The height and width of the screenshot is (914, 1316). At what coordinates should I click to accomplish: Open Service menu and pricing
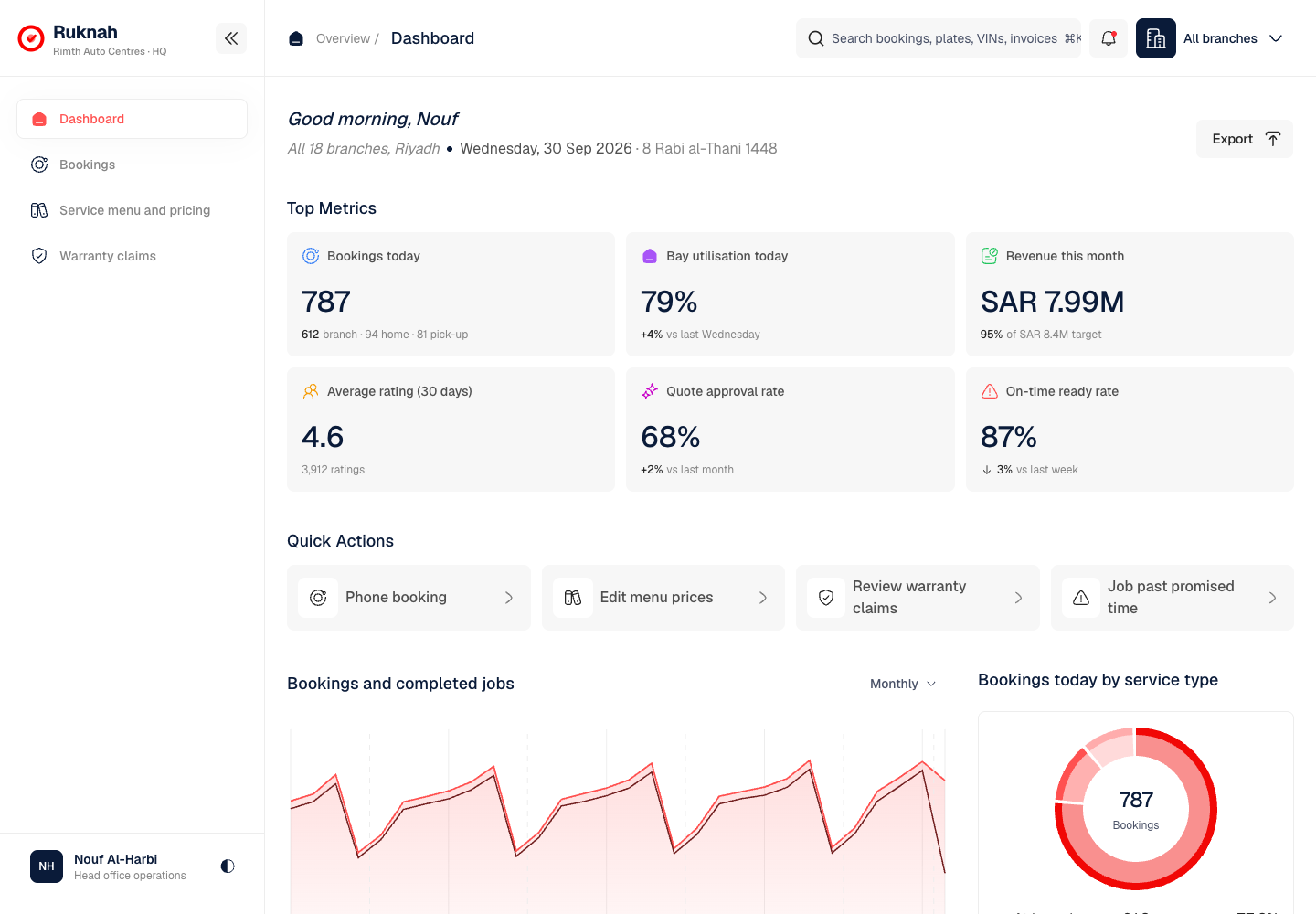pyautogui.click(x=132, y=210)
